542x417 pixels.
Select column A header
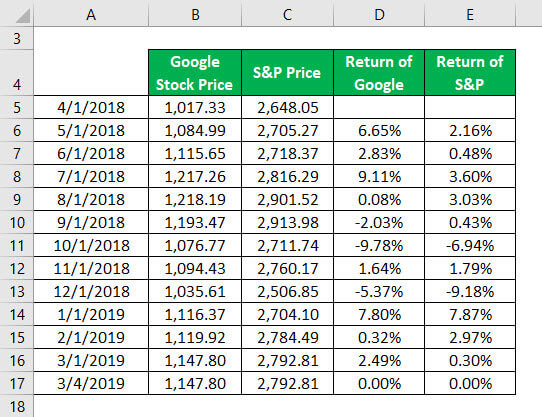pos(91,14)
